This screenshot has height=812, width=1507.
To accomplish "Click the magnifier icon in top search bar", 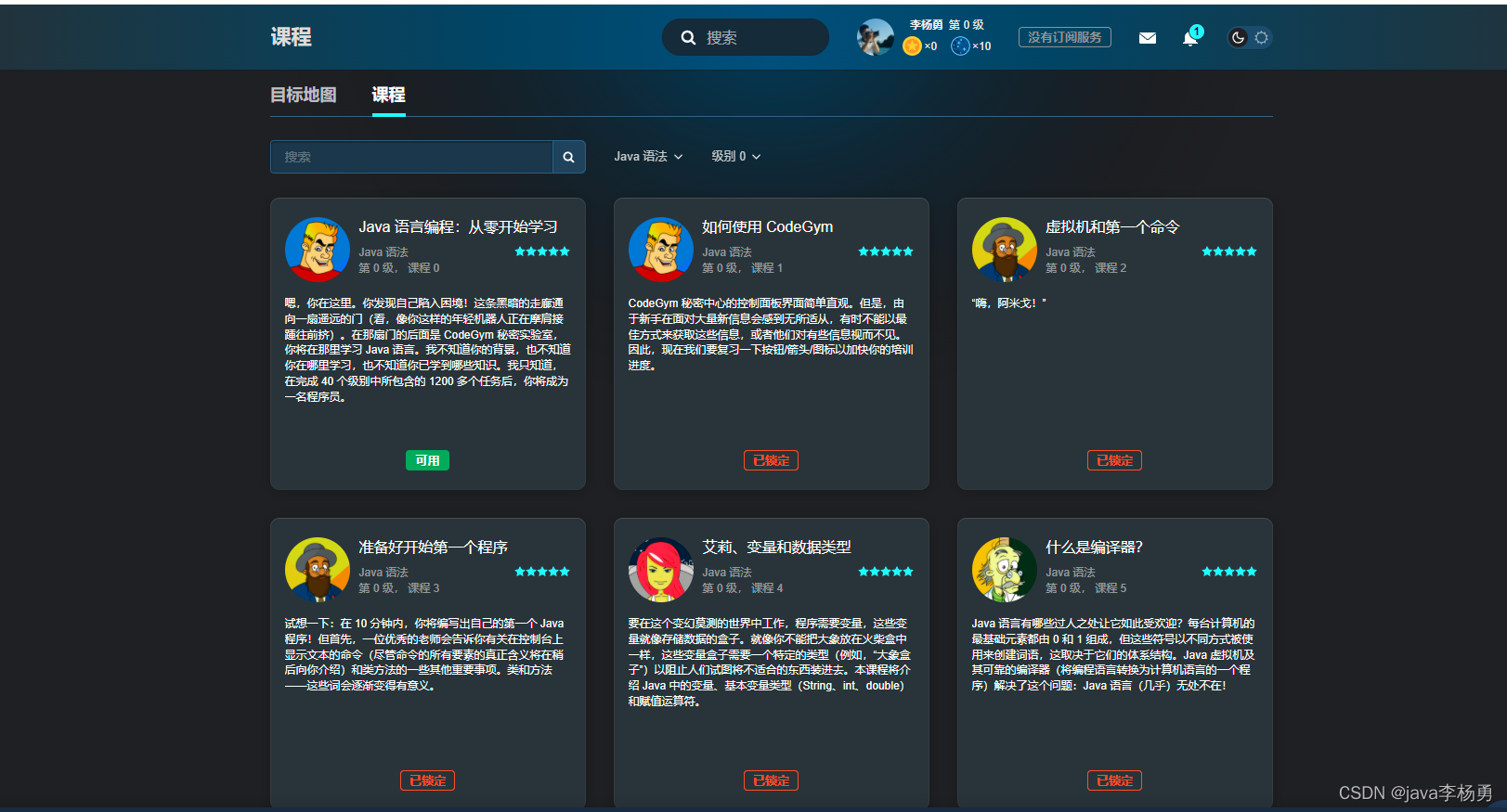I will point(688,38).
